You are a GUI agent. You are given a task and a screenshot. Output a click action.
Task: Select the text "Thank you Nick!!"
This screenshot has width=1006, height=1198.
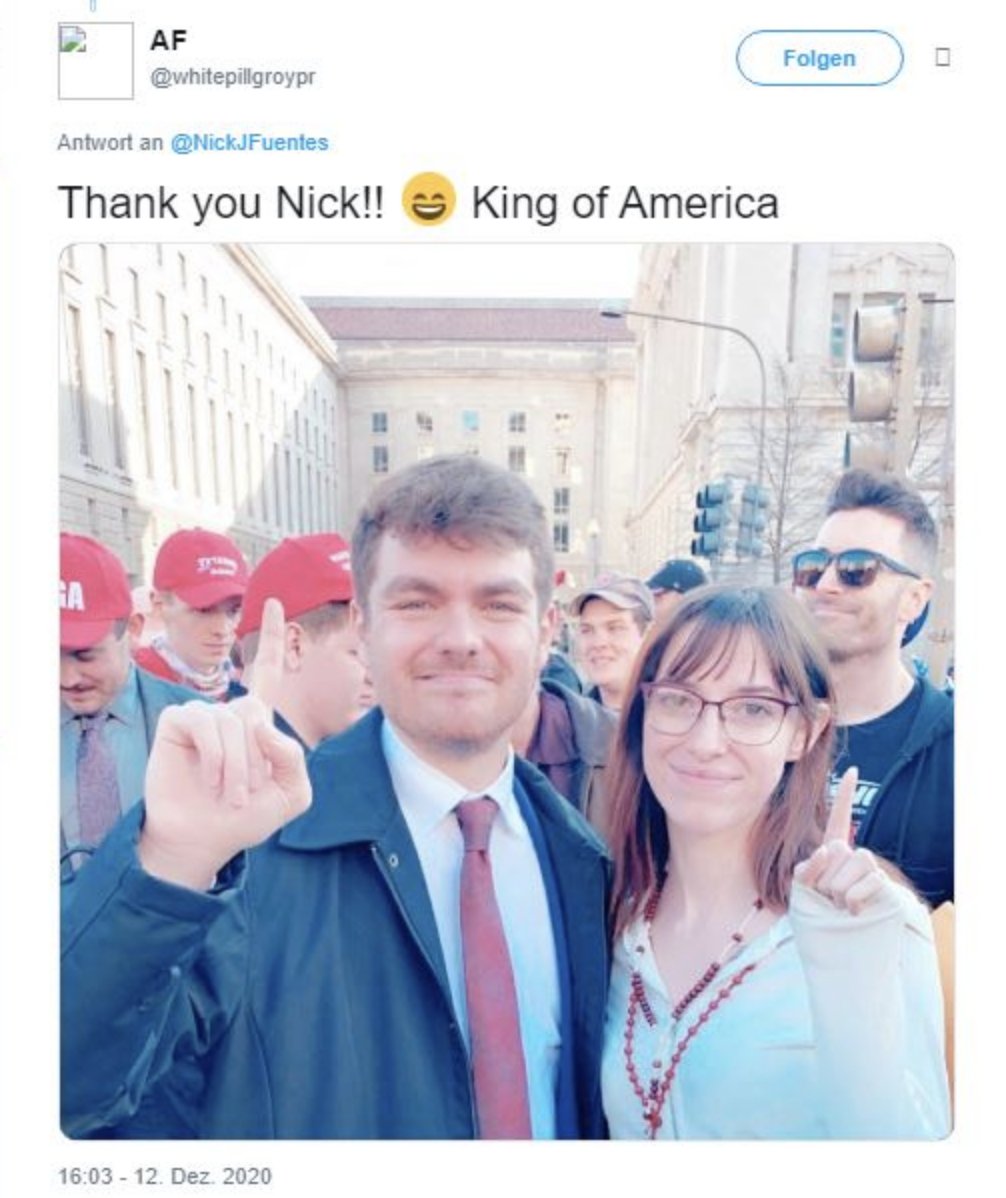pos(222,203)
